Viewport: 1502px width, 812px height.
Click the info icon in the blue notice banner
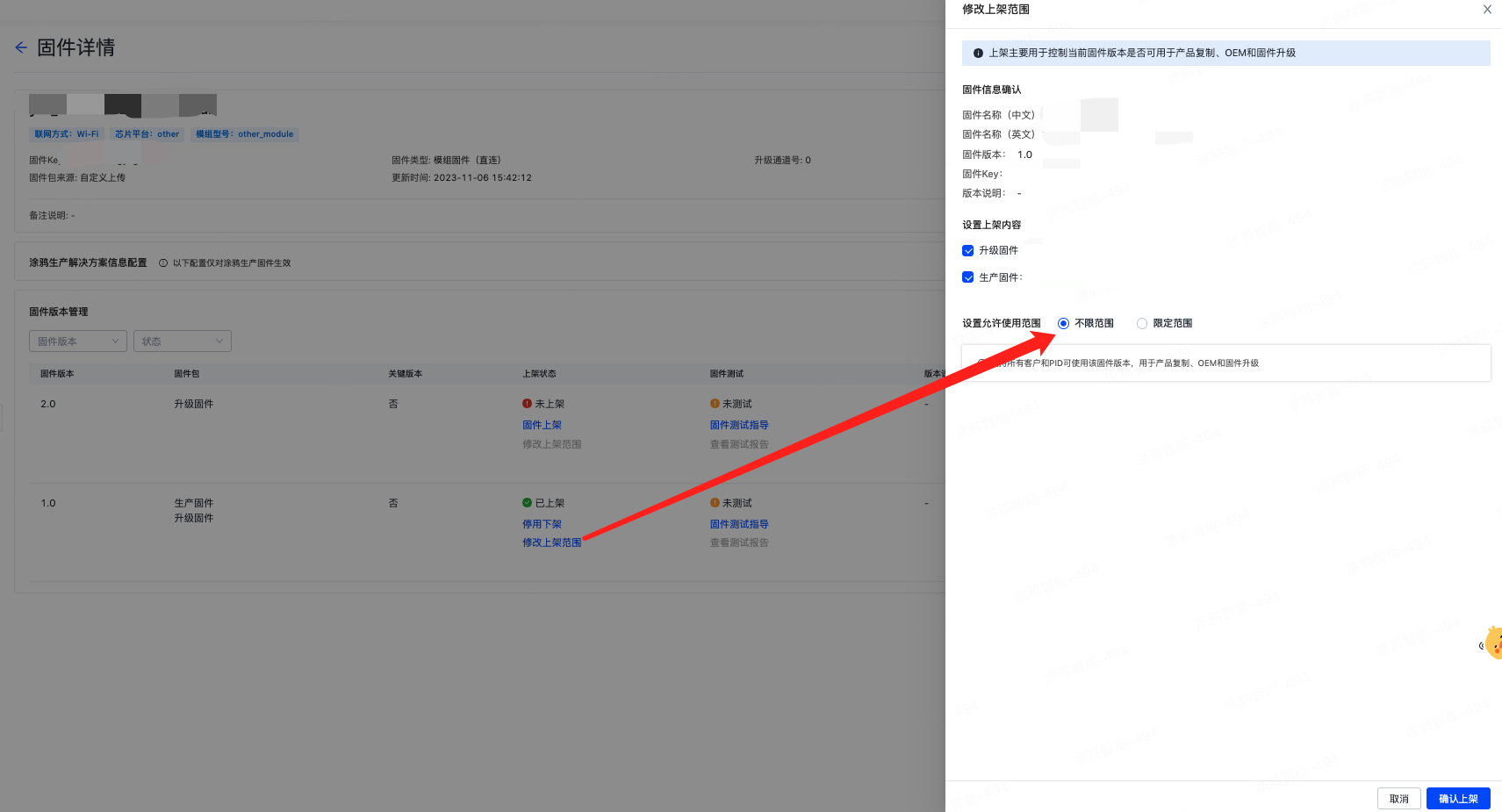978,54
